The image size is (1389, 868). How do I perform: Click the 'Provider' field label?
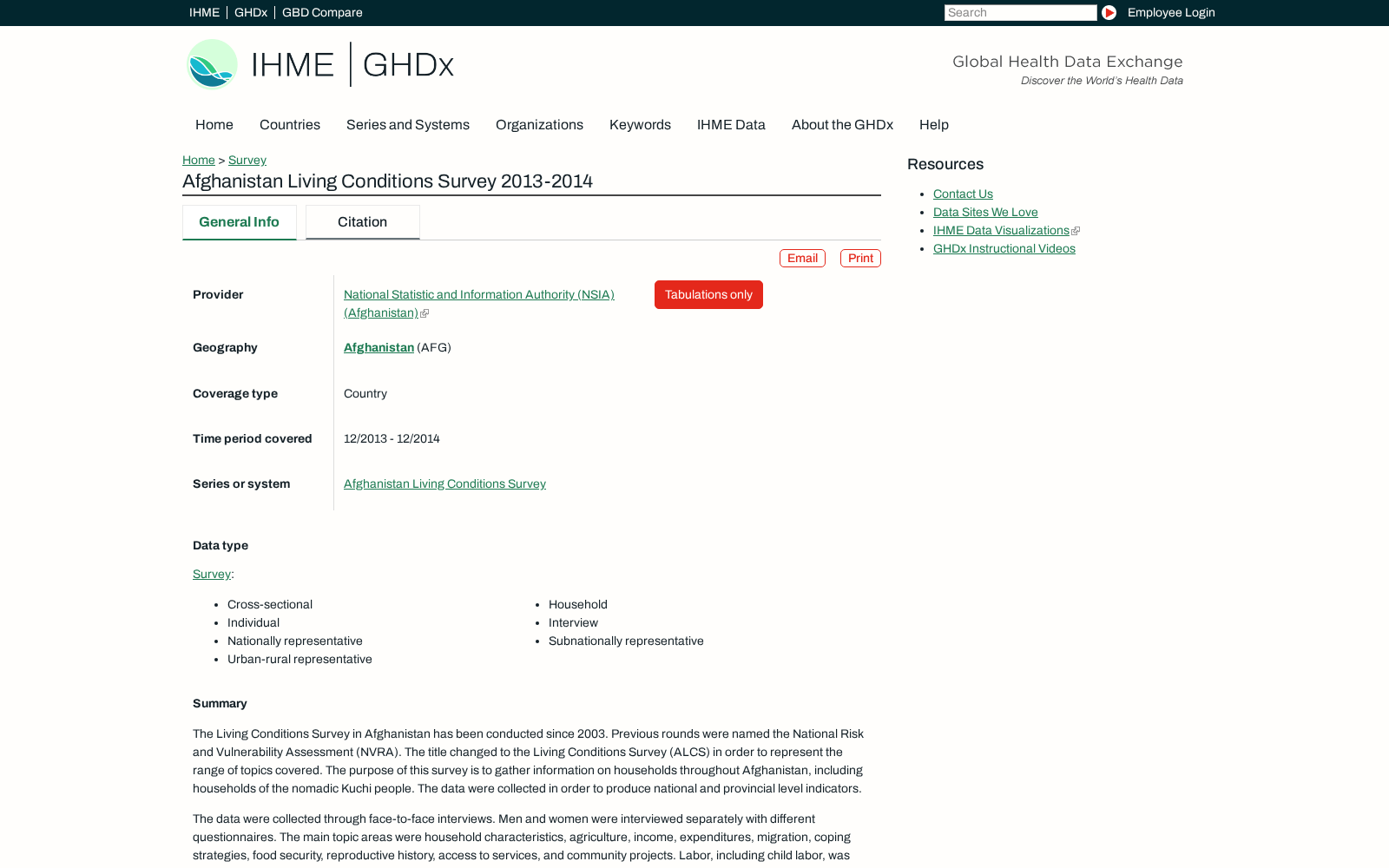pyautogui.click(x=218, y=294)
